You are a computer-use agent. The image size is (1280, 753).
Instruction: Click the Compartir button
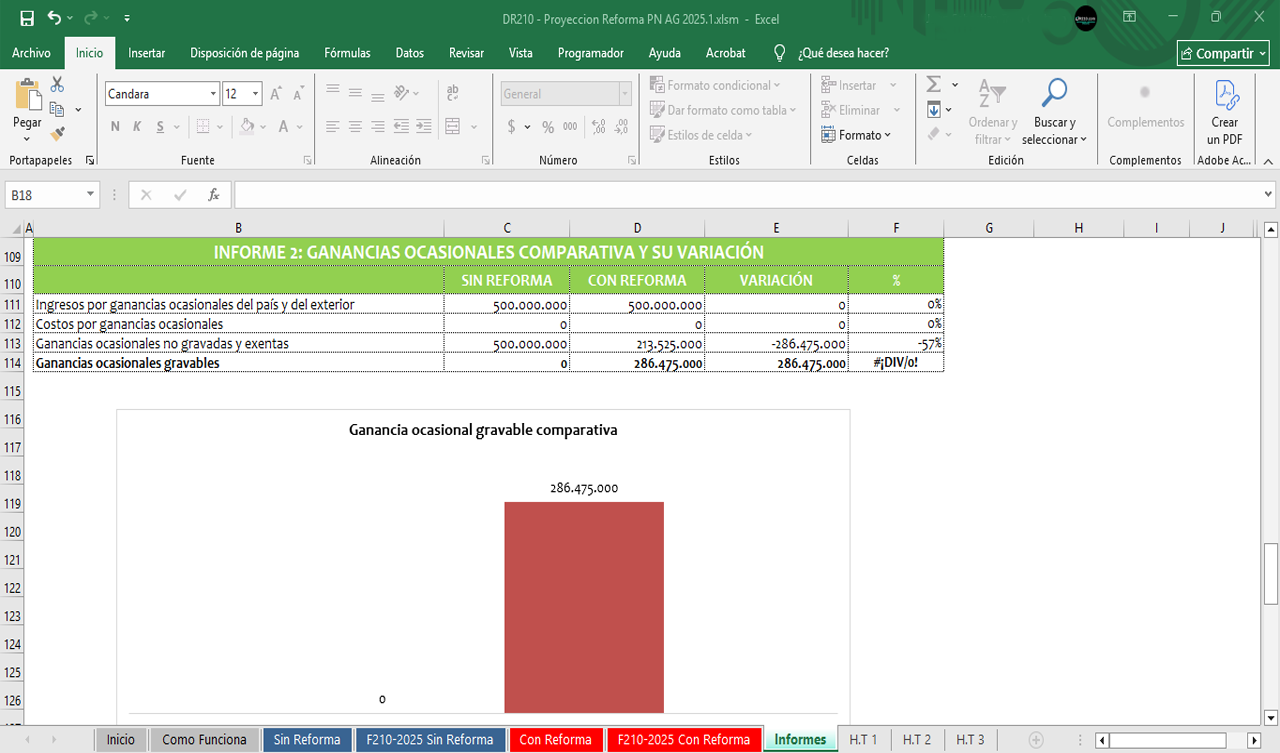1223,53
